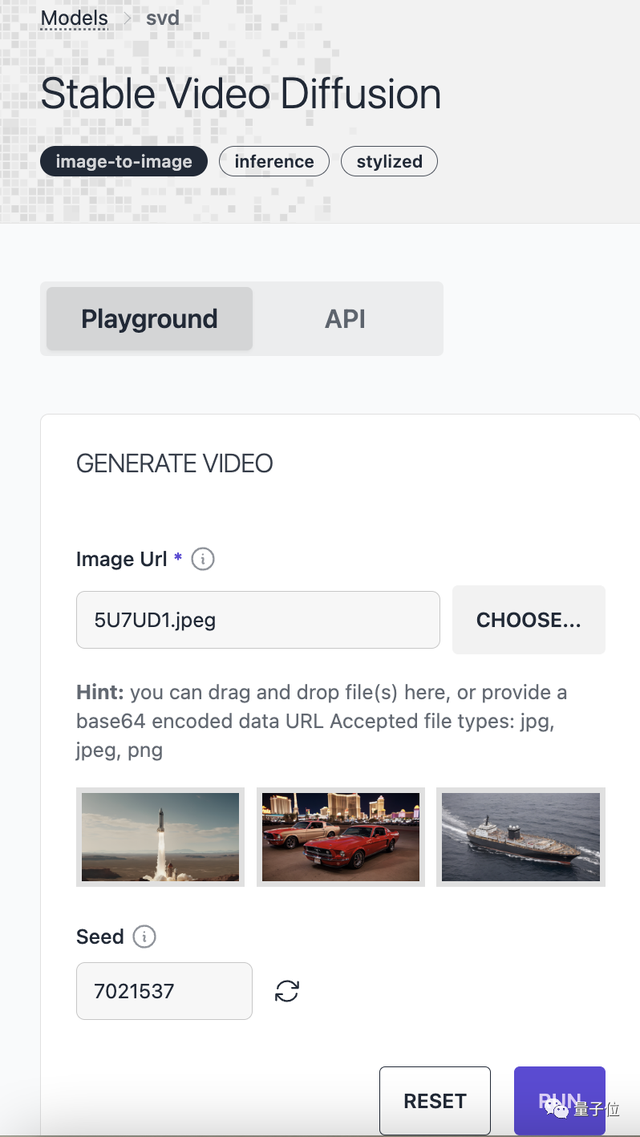Click the Image Url info icon
The height and width of the screenshot is (1137, 640).
pos(203,559)
